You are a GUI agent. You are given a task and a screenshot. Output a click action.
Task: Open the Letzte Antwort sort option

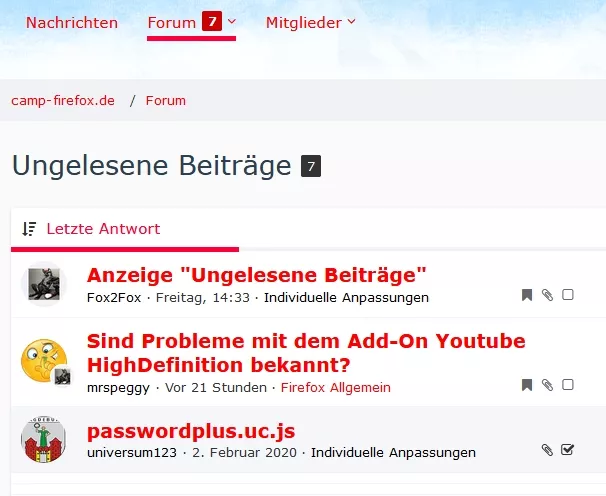pyautogui.click(x=103, y=229)
